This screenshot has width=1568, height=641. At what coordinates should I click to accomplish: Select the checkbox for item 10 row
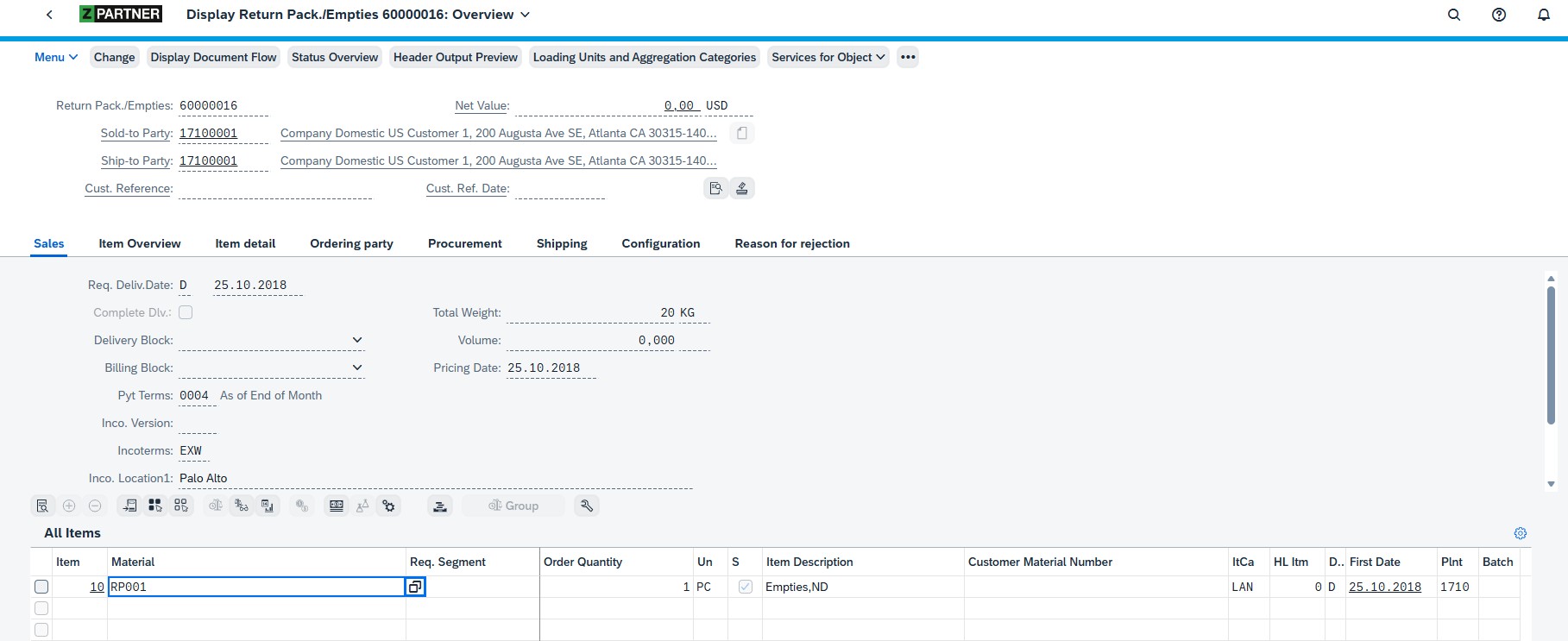click(x=41, y=587)
